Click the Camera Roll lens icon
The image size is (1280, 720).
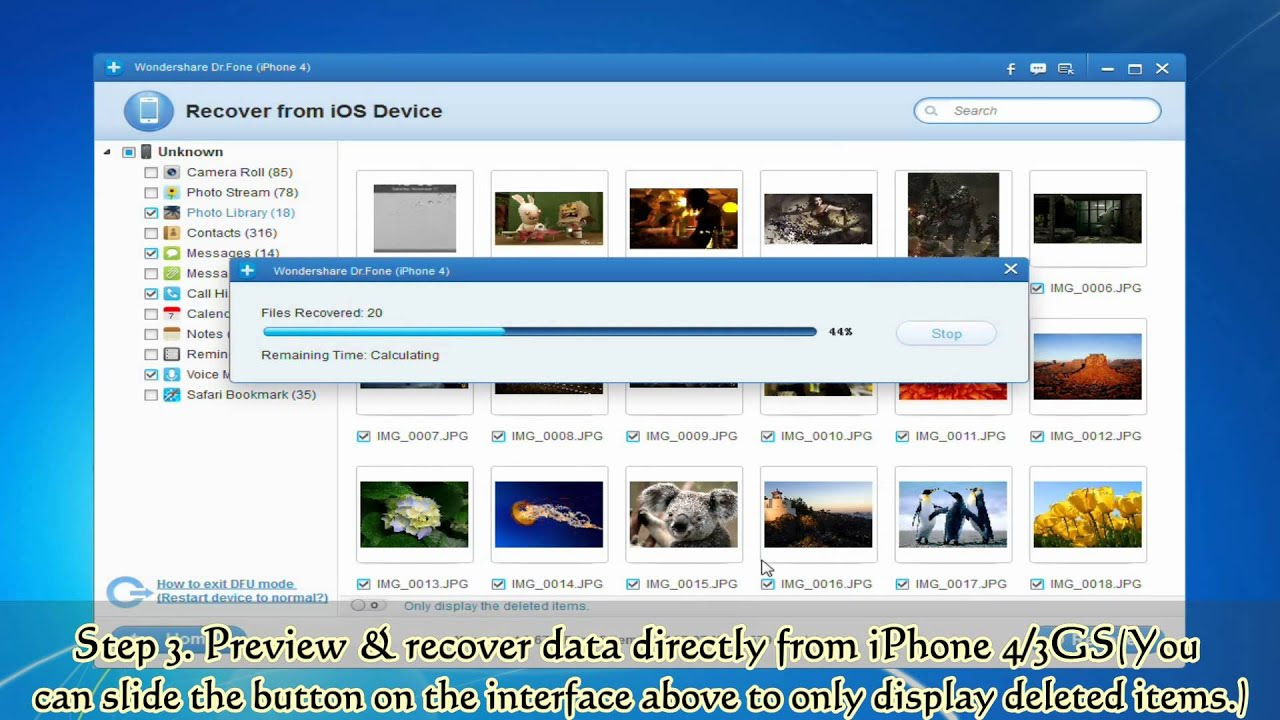click(172, 172)
